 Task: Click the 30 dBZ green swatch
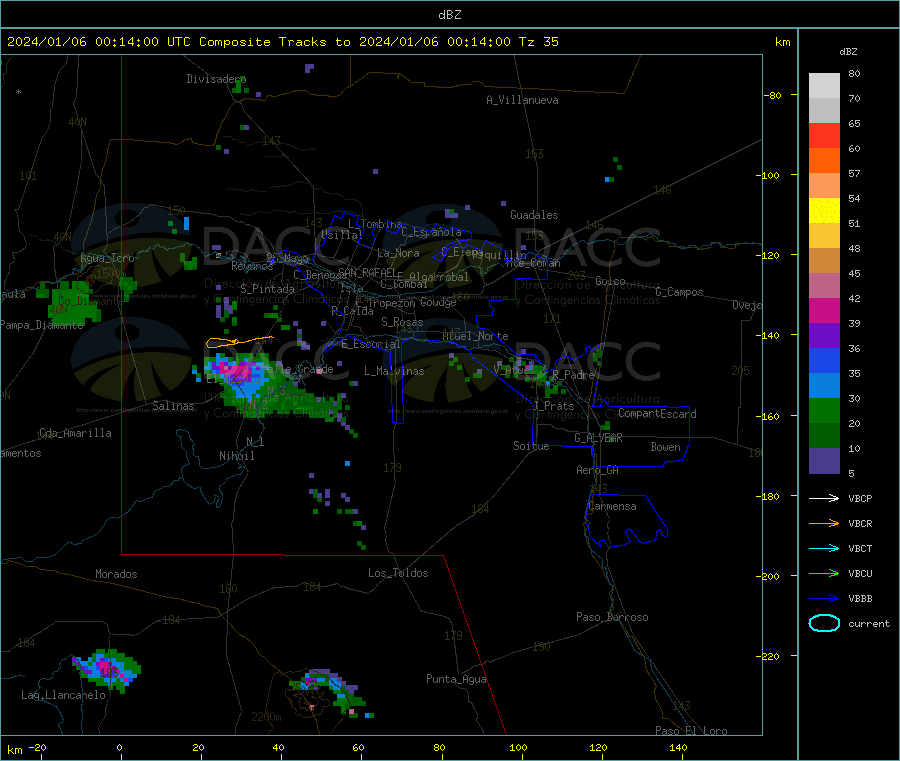pyautogui.click(x=824, y=410)
